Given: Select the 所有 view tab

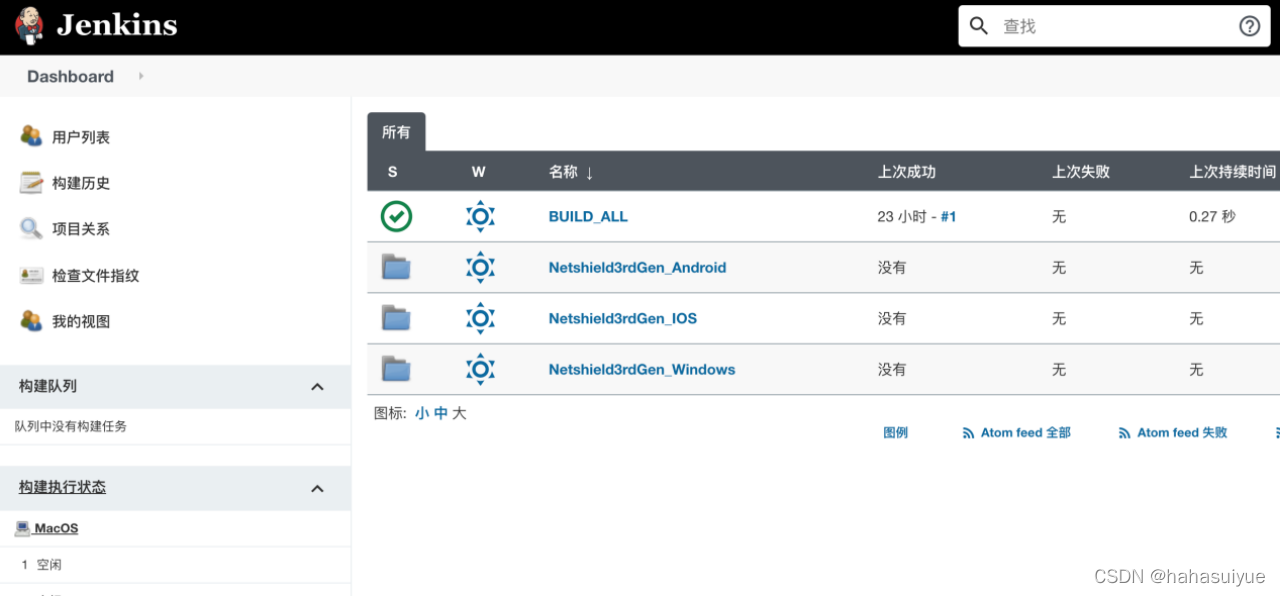Looking at the screenshot, I should [396, 132].
